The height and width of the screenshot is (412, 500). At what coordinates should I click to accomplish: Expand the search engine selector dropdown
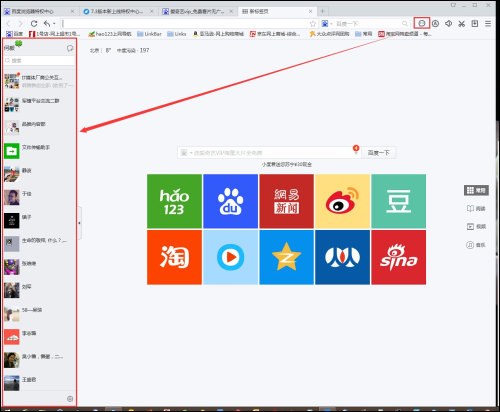point(331,24)
